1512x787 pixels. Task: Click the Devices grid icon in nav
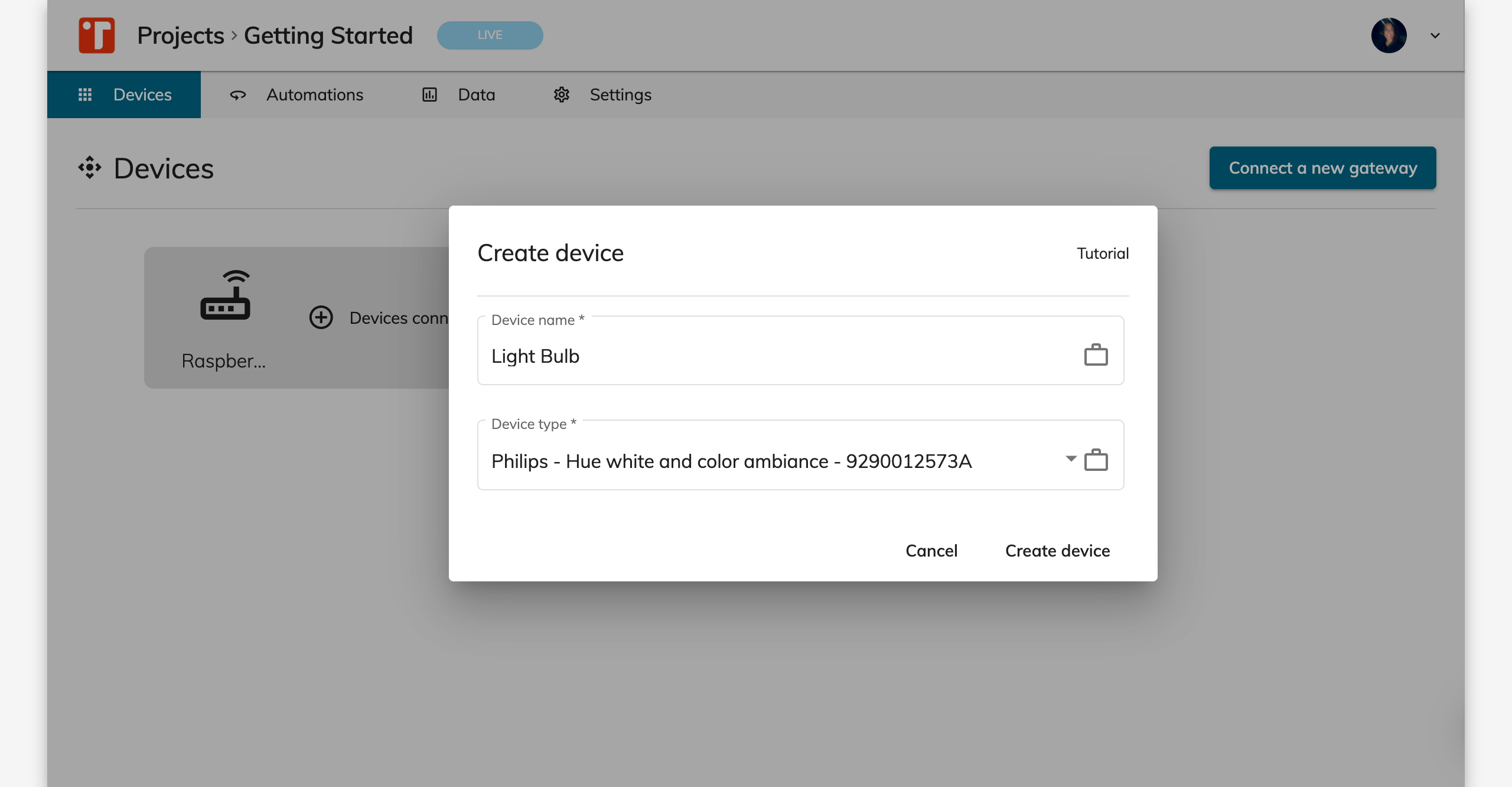(85, 95)
